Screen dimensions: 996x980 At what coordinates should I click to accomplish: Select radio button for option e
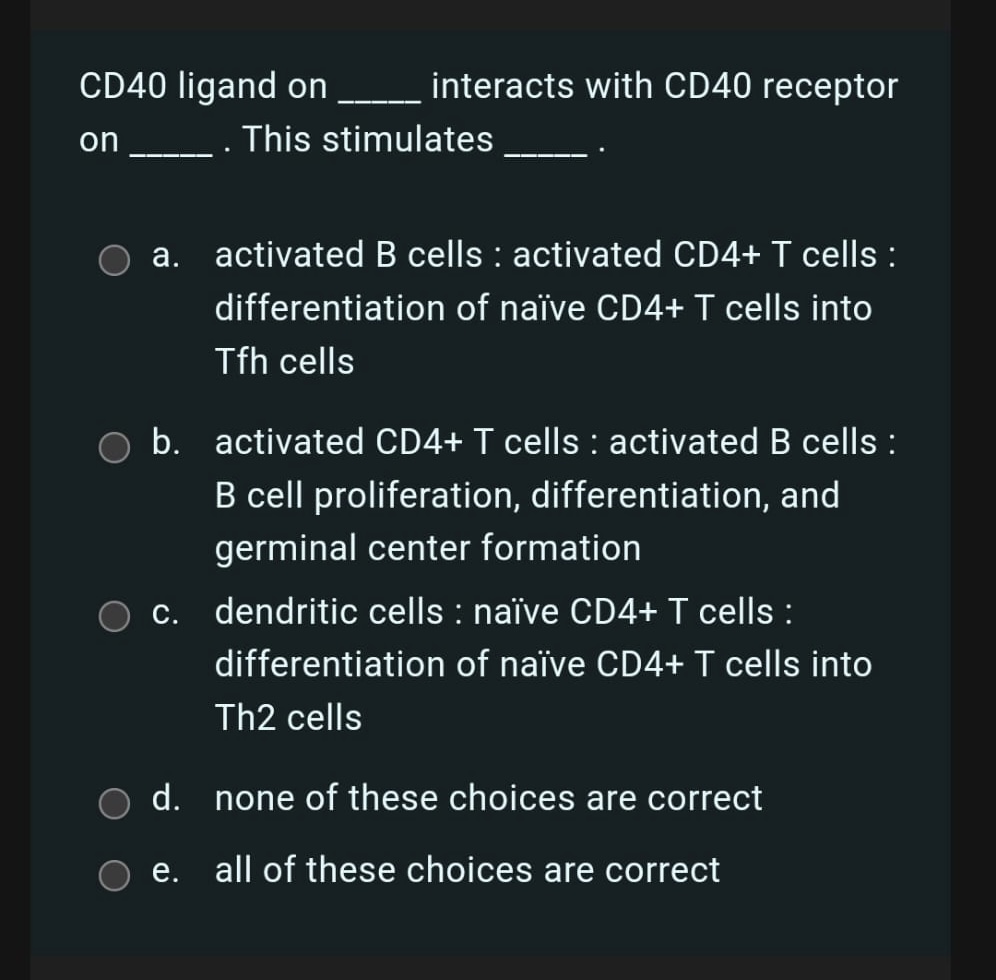tap(113, 875)
